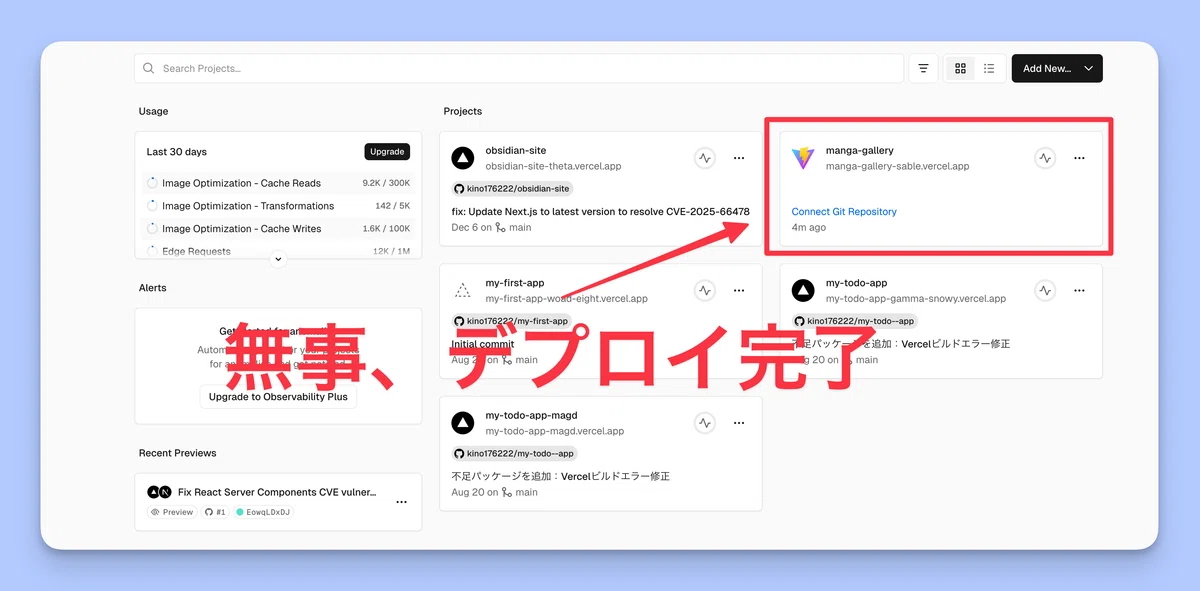
Task: Click obsidian-site project avatar icon
Action: (462, 158)
